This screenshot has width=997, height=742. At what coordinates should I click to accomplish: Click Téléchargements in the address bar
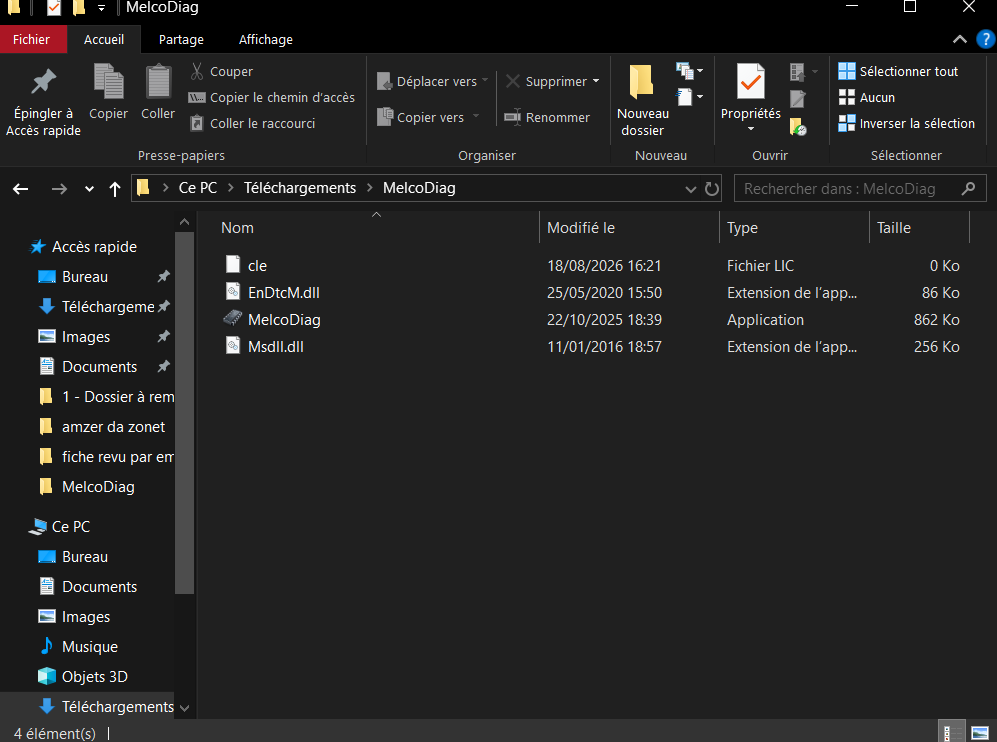click(x=299, y=188)
